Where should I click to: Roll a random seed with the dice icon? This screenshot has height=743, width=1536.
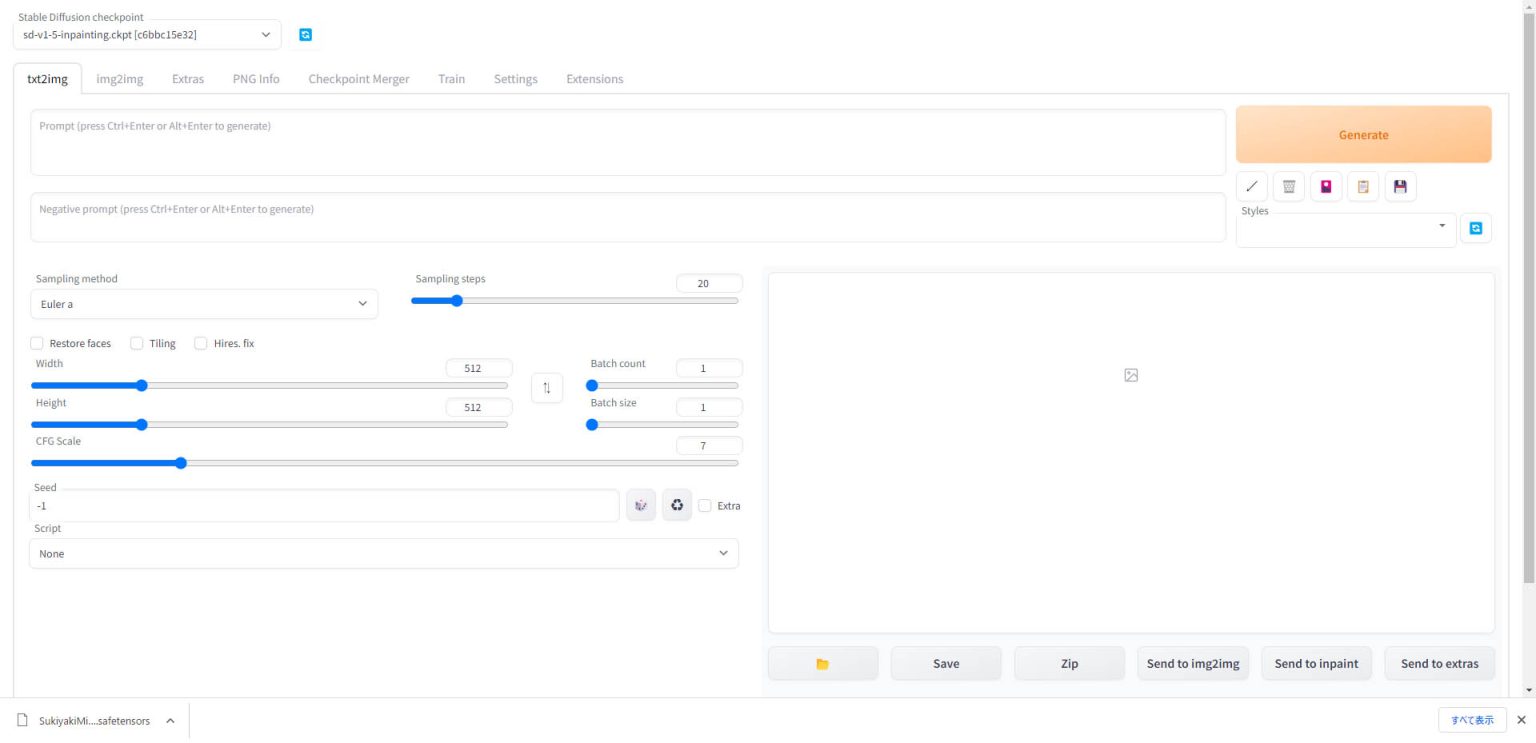(640, 505)
